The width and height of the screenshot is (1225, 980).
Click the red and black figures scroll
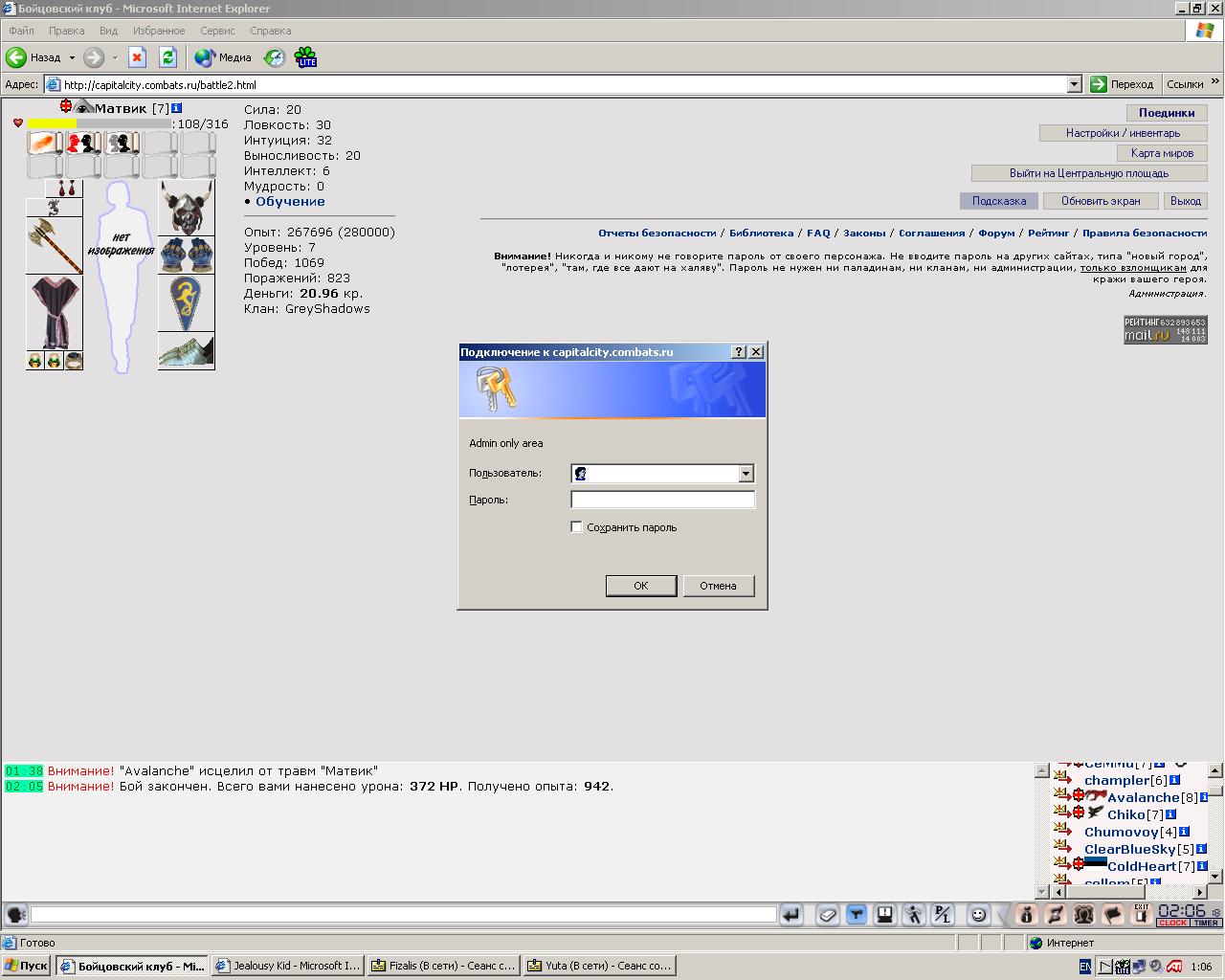tap(83, 144)
